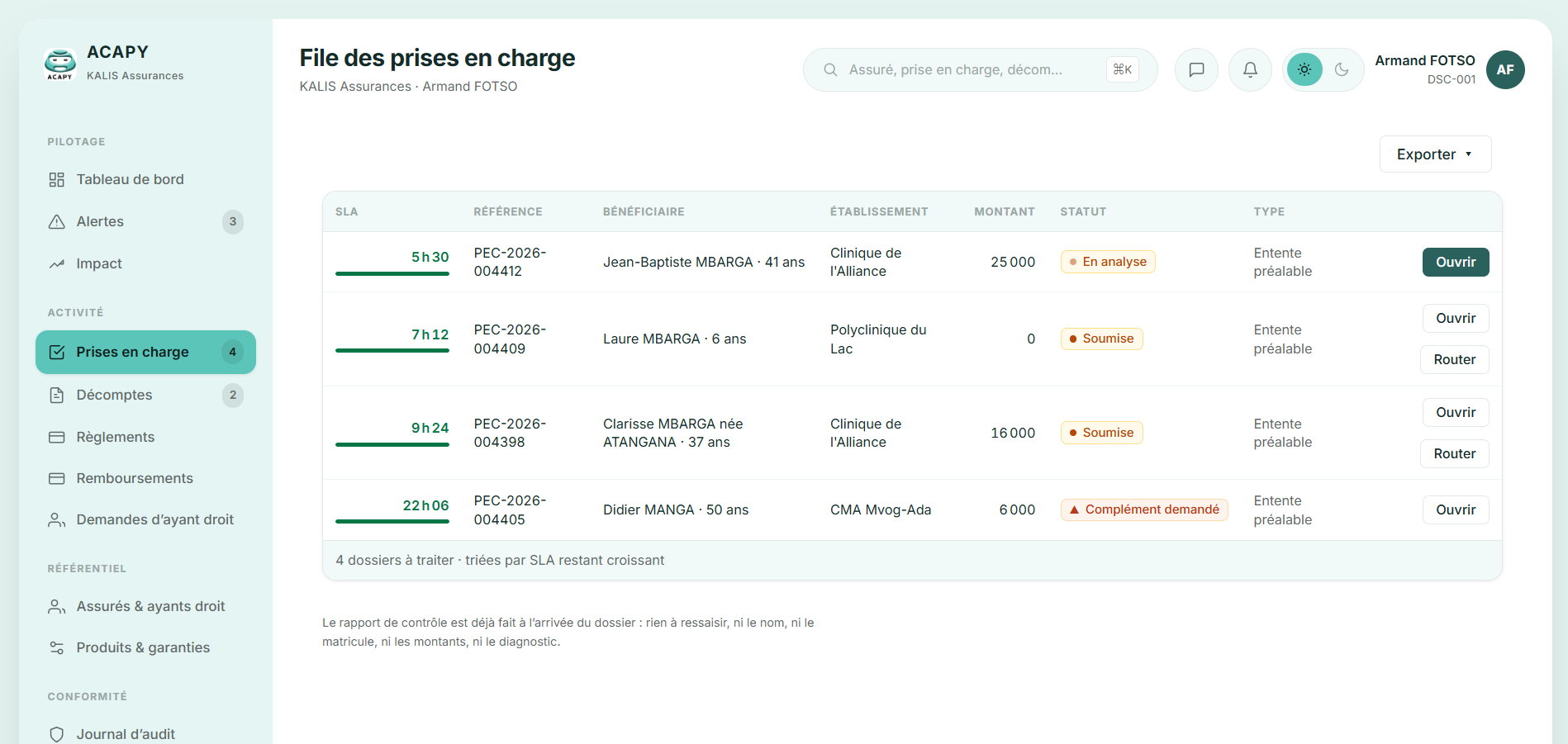Click the Assurés & ayants droit person icon
This screenshot has height=744, width=1568.
tap(56, 606)
